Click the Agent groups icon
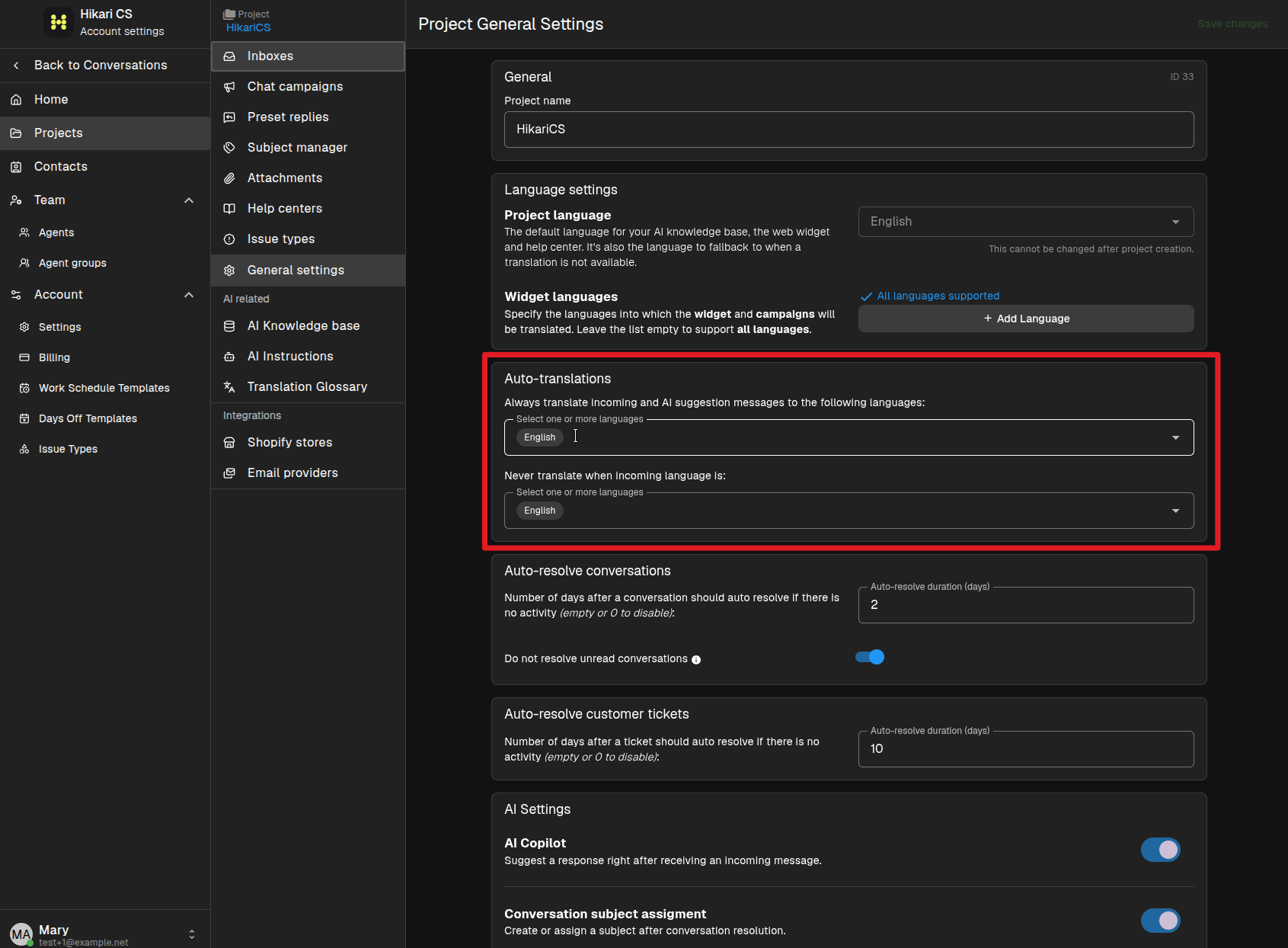This screenshot has height=948, width=1288. [x=24, y=263]
